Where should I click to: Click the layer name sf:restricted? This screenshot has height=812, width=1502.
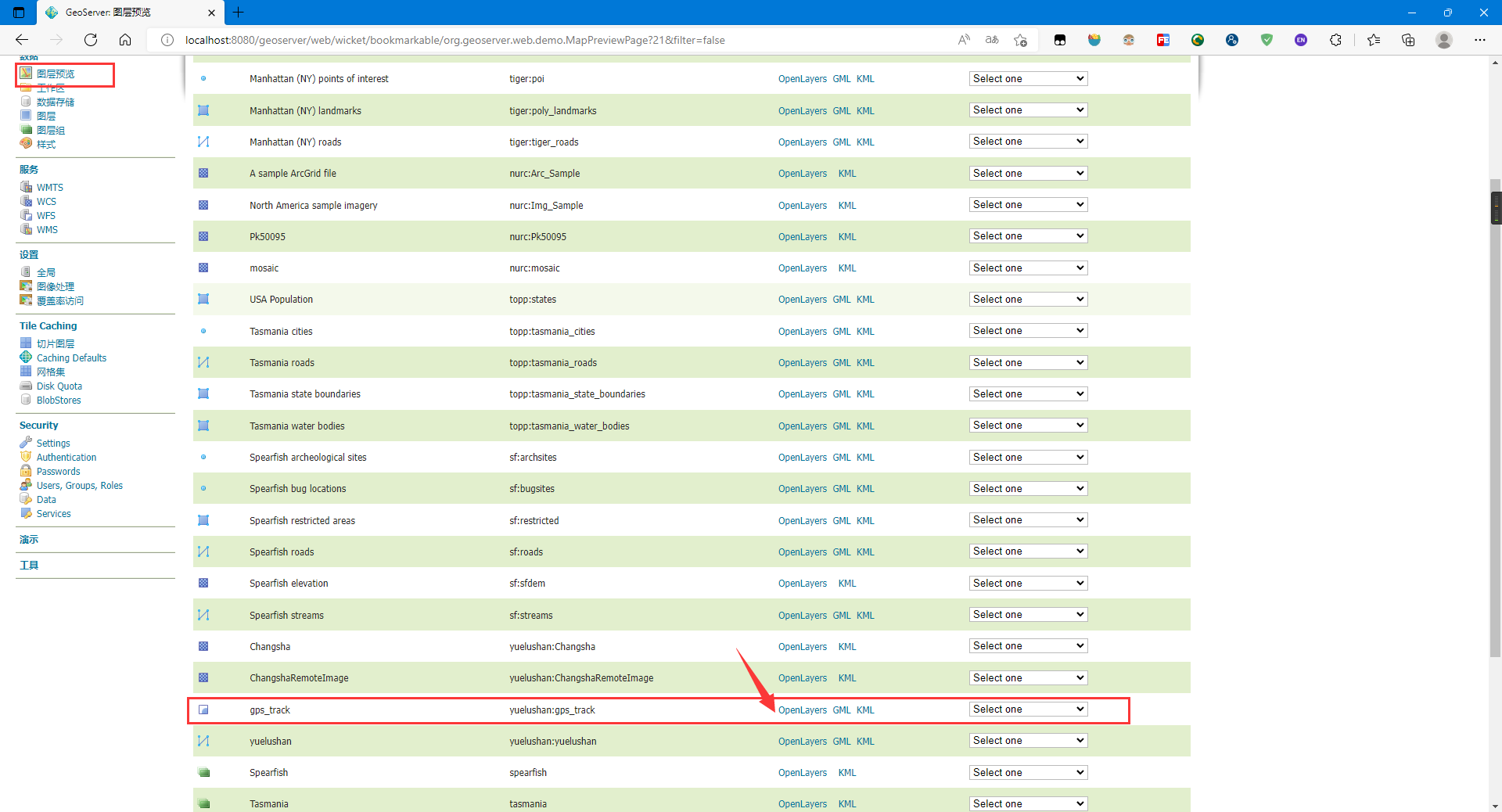(534, 520)
